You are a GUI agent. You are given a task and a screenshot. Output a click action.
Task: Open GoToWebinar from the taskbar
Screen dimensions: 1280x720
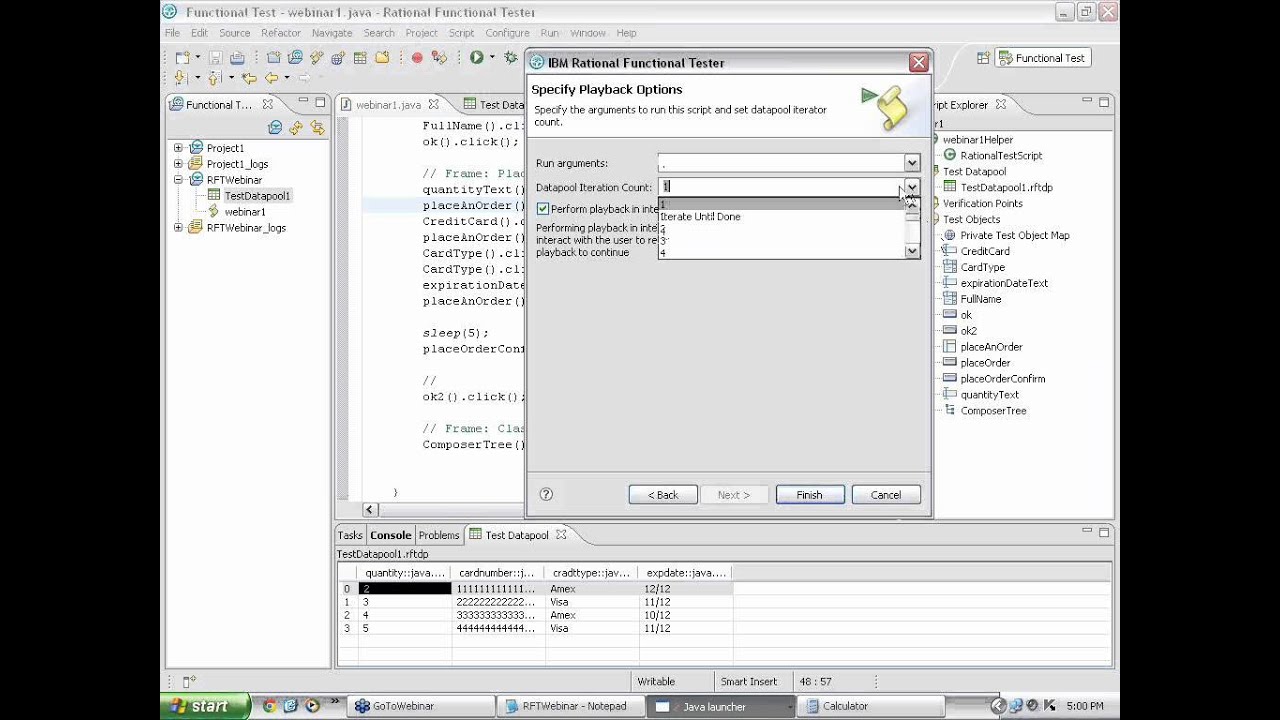(421, 706)
